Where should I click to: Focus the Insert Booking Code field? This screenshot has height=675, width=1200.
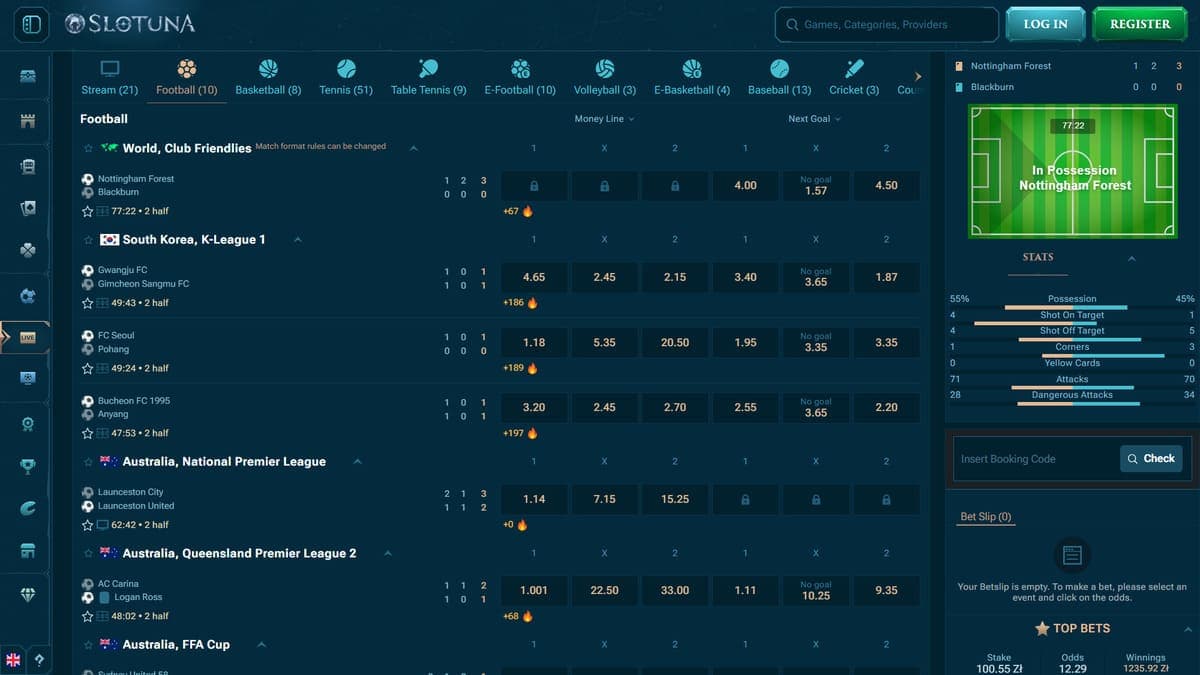pyautogui.click(x=1036, y=459)
